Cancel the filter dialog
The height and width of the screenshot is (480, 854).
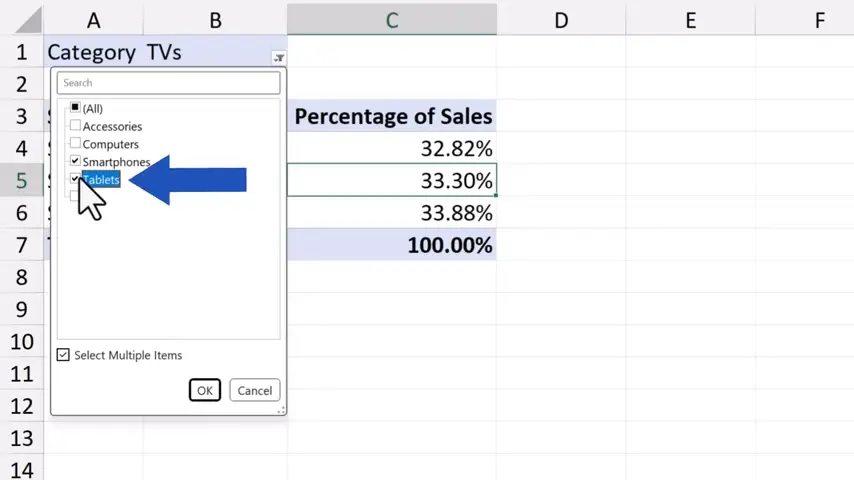[x=254, y=390]
